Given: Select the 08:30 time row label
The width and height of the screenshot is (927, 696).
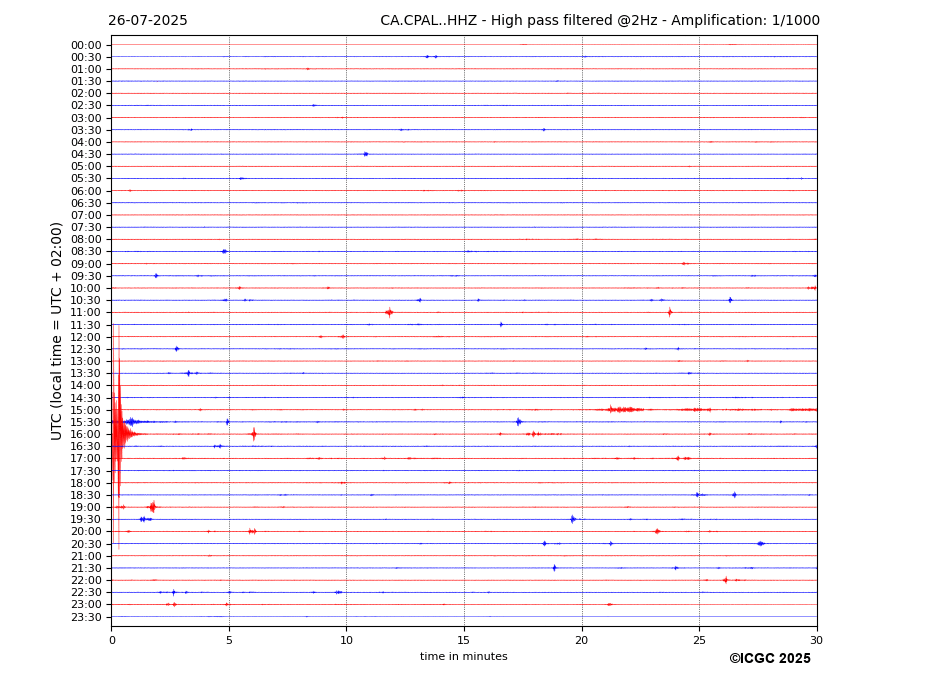Looking at the screenshot, I should click(86, 252).
